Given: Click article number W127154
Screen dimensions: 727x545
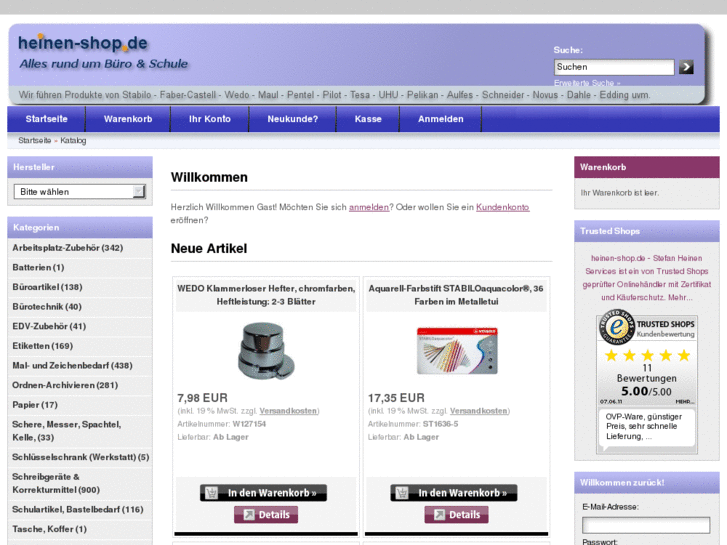Looking at the screenshot, I should [249, 424].
